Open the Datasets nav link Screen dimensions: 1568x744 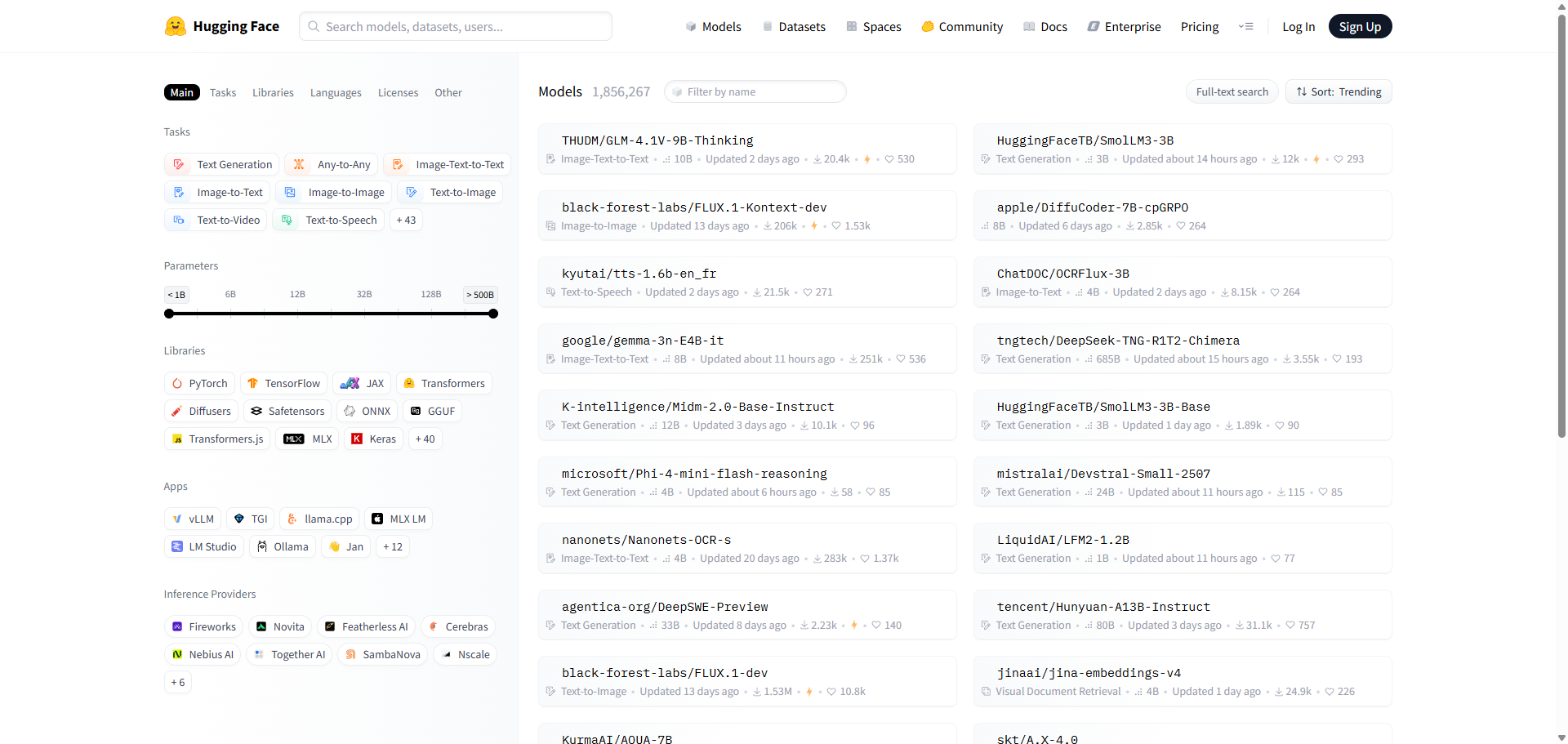pos(794,26)
